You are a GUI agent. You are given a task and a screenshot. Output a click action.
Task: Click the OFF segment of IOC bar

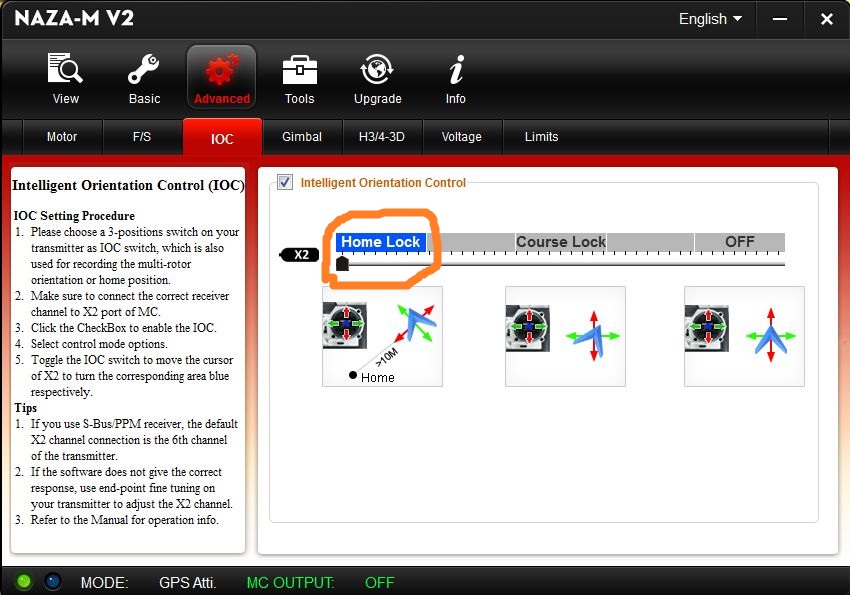(739, 242)
